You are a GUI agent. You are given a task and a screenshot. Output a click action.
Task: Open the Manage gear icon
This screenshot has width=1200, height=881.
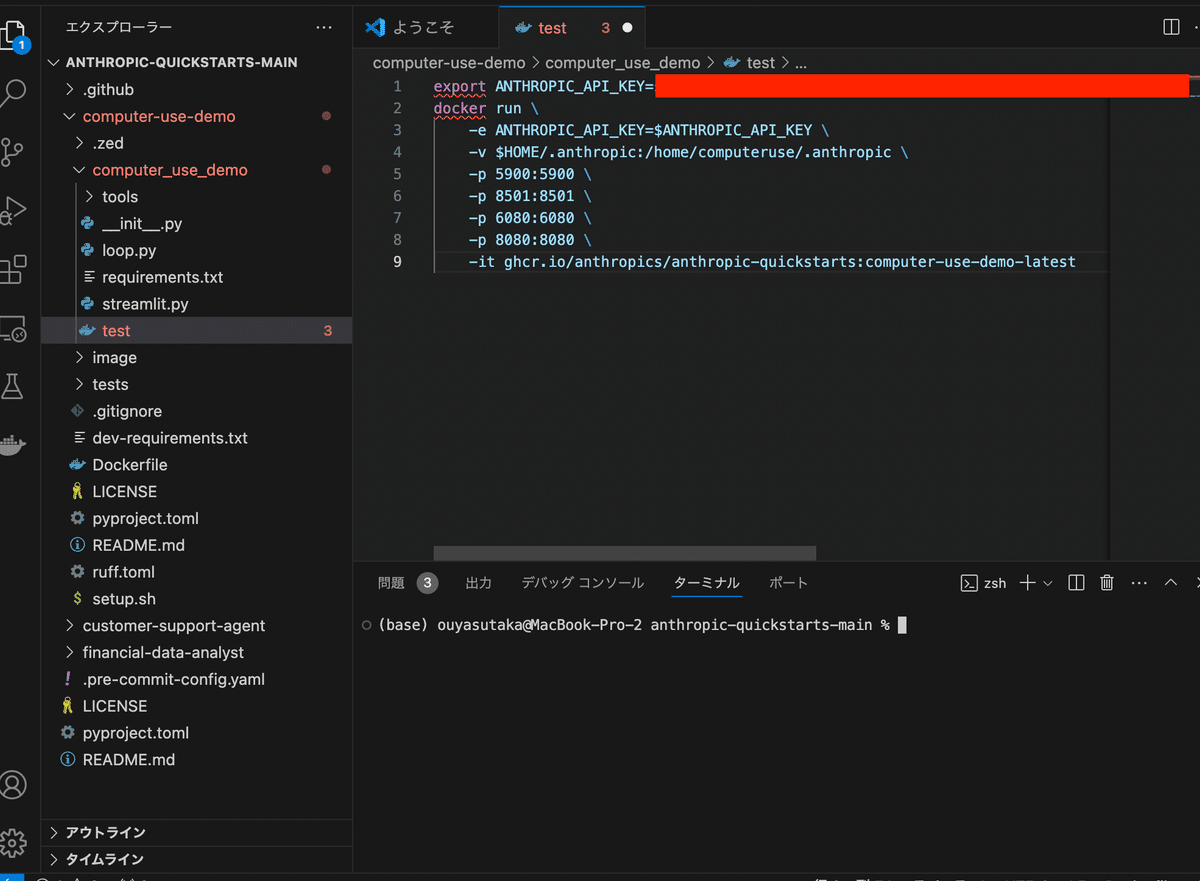tap(13, 842)
